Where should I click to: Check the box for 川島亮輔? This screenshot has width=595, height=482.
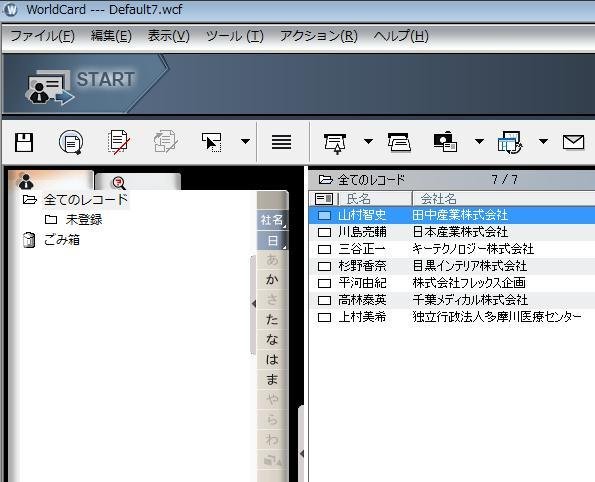324,232
